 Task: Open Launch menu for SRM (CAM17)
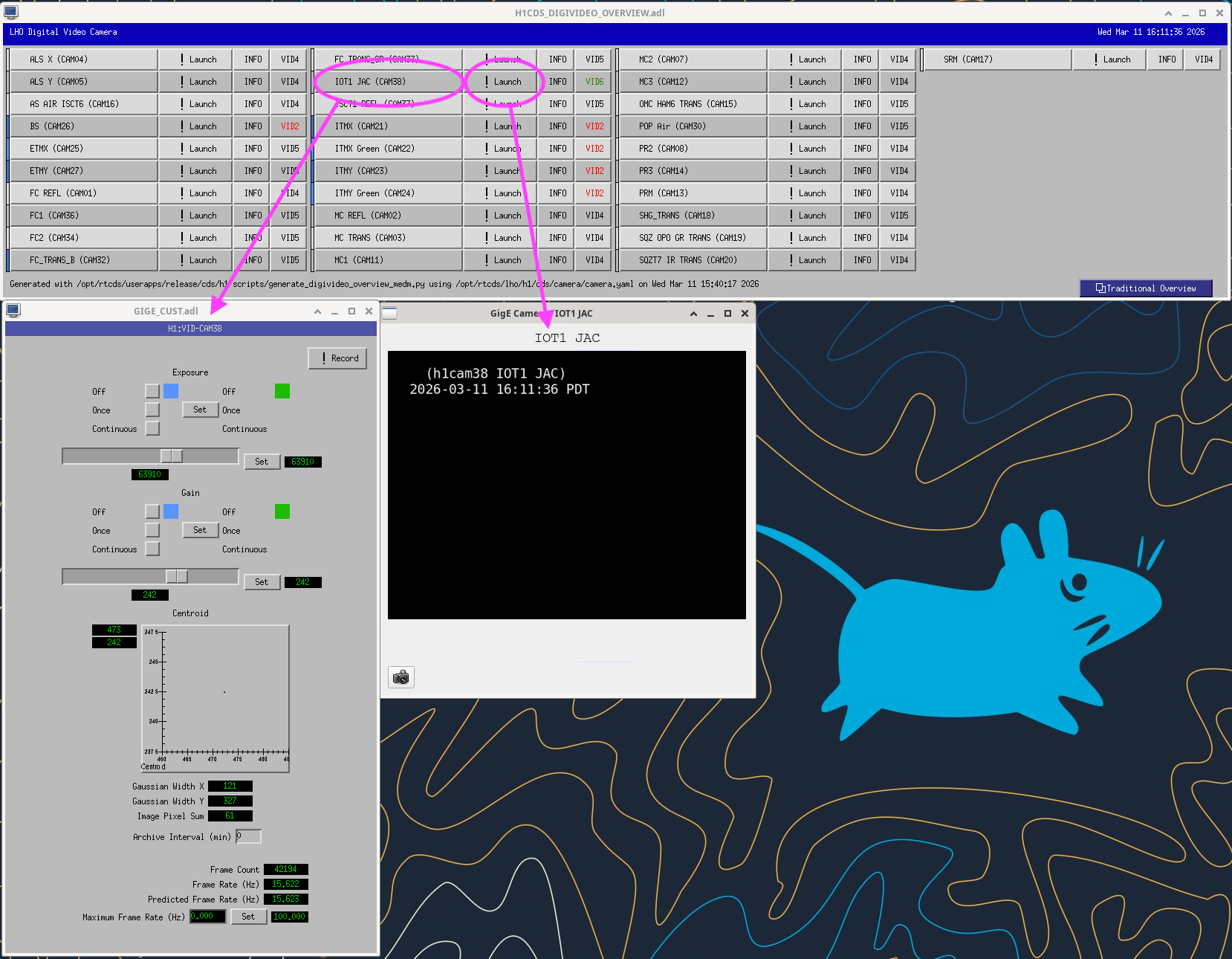(1111, 59)
